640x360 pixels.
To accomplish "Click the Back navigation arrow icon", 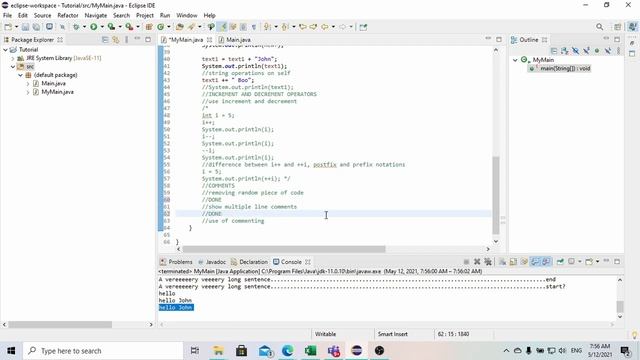I will (x=325, y=27).
